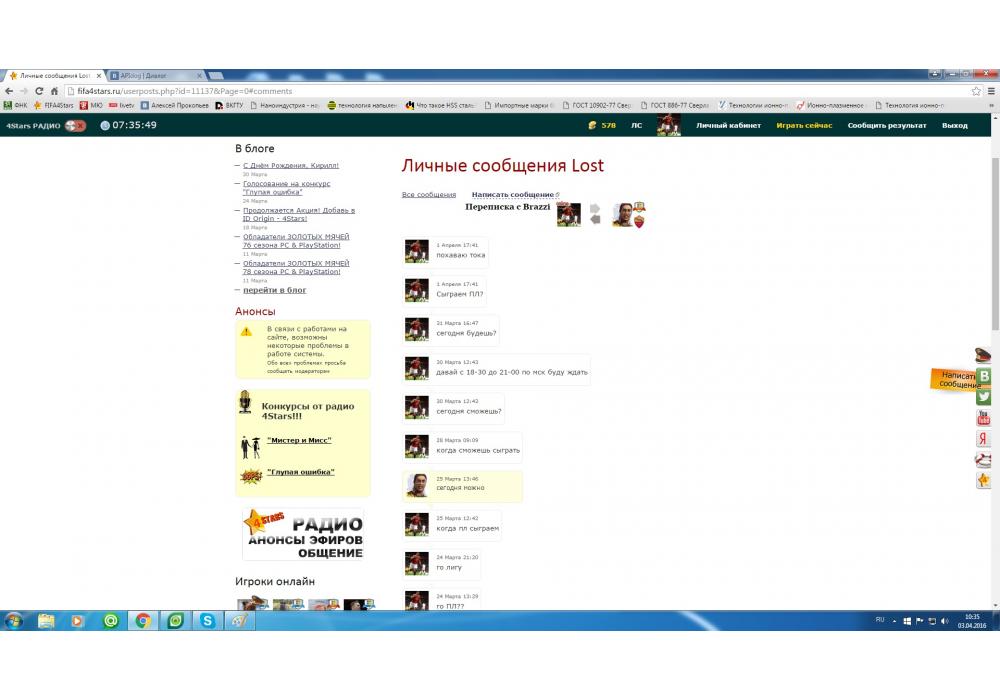This screenshot has width=1000, height=700.
Task: Open the Chrome hamburger menu
Action: tap(990, 91)
